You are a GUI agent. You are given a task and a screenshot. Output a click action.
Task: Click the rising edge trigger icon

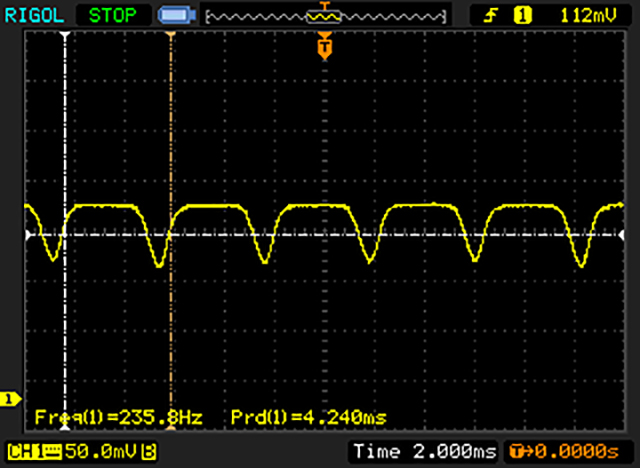(x=491, y=16)
